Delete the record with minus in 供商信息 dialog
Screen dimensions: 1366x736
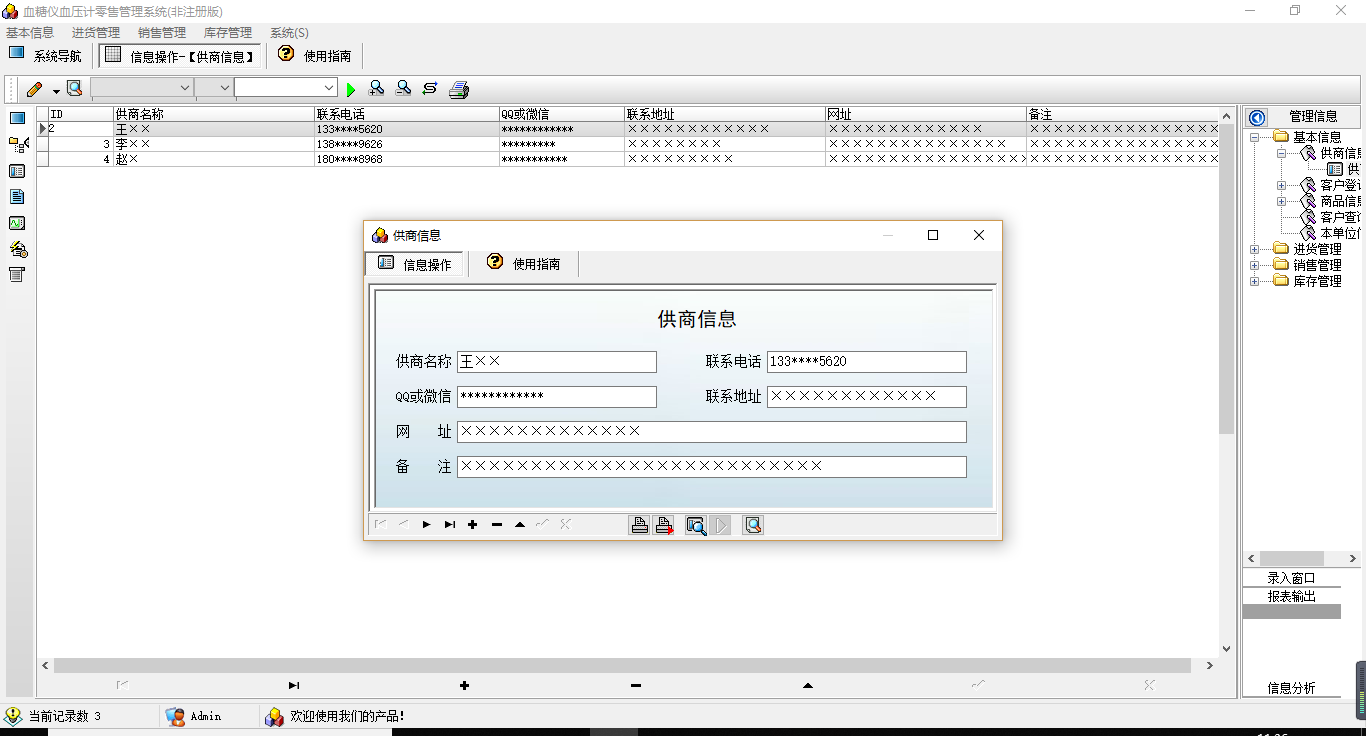pos(496,525)
